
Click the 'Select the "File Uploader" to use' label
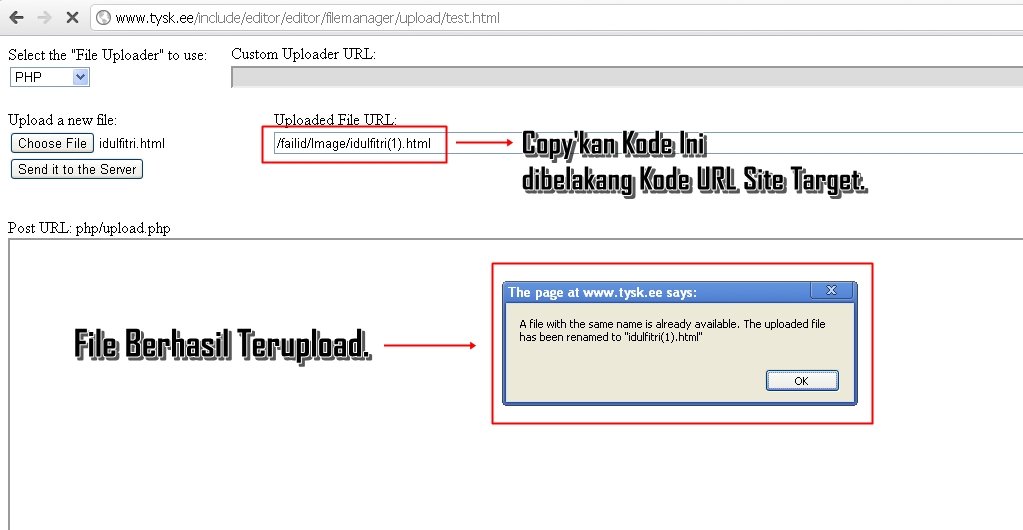pyautogui.click(x=108, y=55)
